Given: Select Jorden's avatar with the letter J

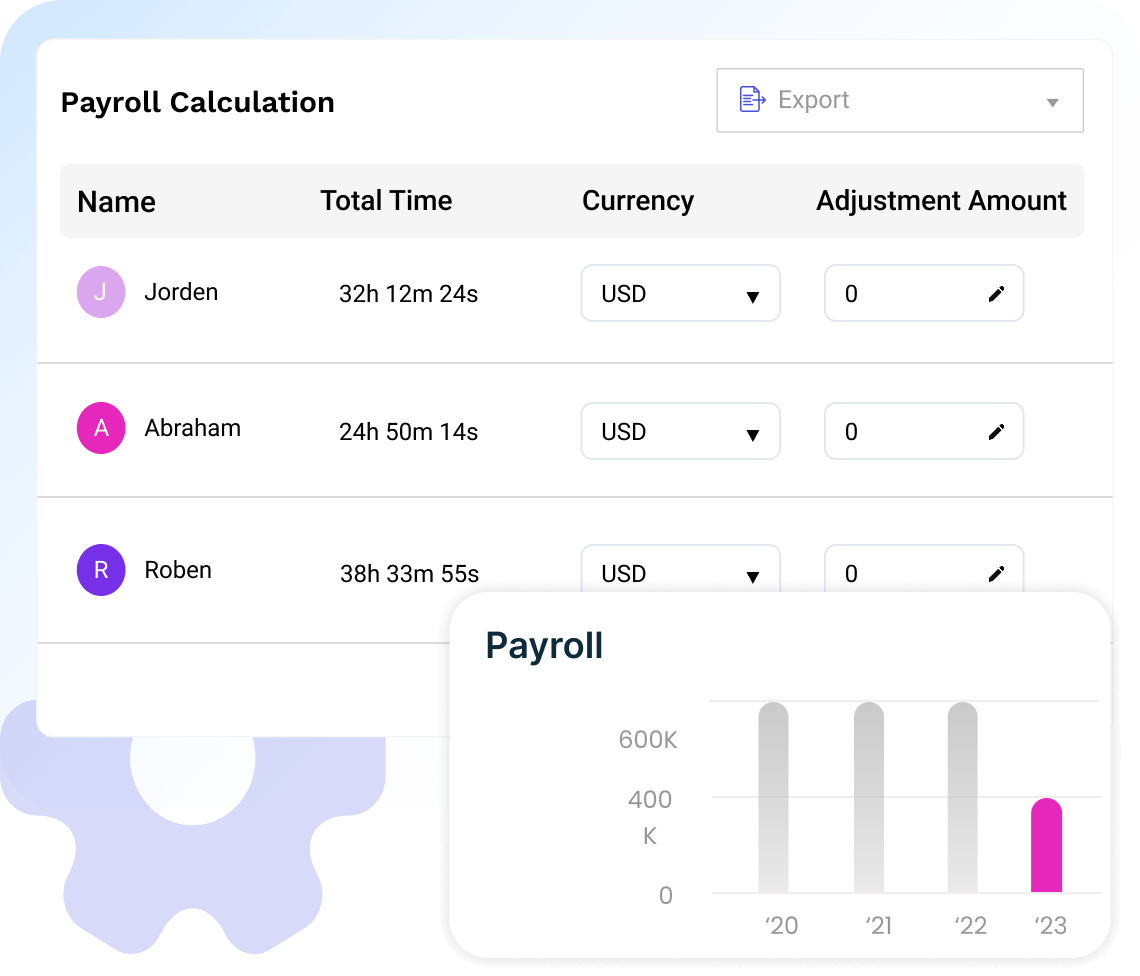Looking at the screenshot, I should pos(101,291).
